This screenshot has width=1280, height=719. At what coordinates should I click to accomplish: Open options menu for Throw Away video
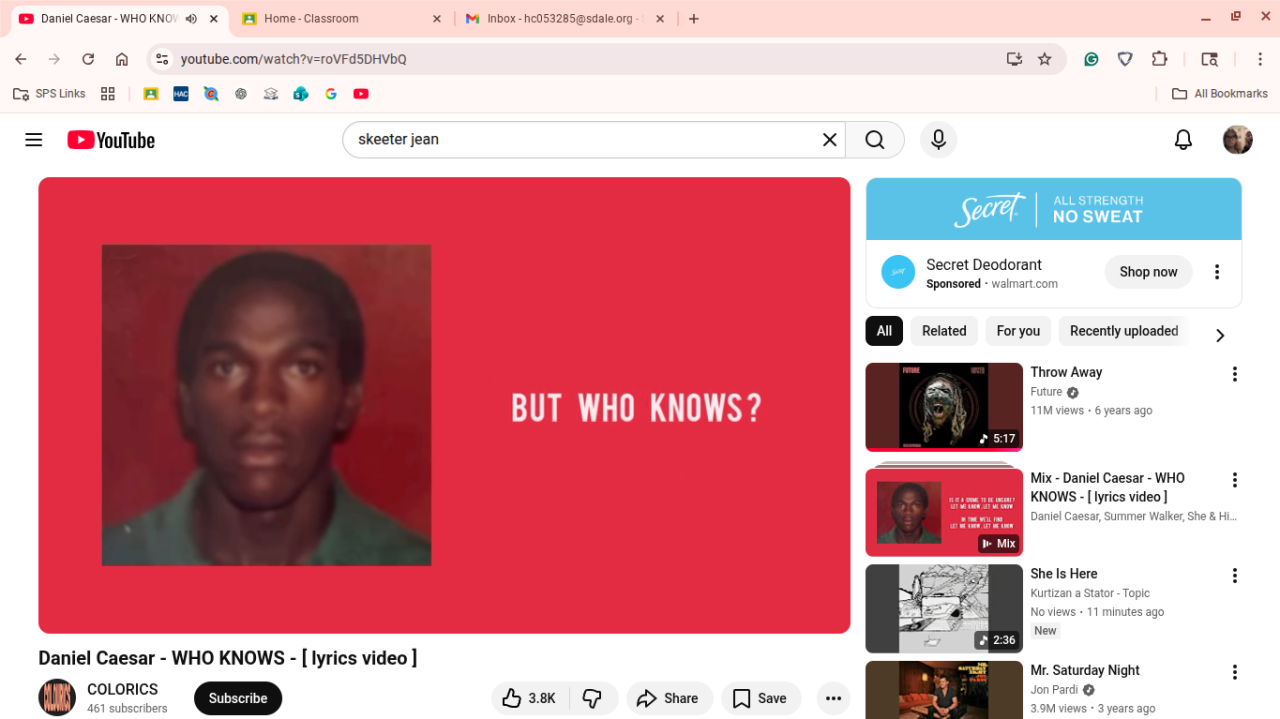coord(1234,374)
